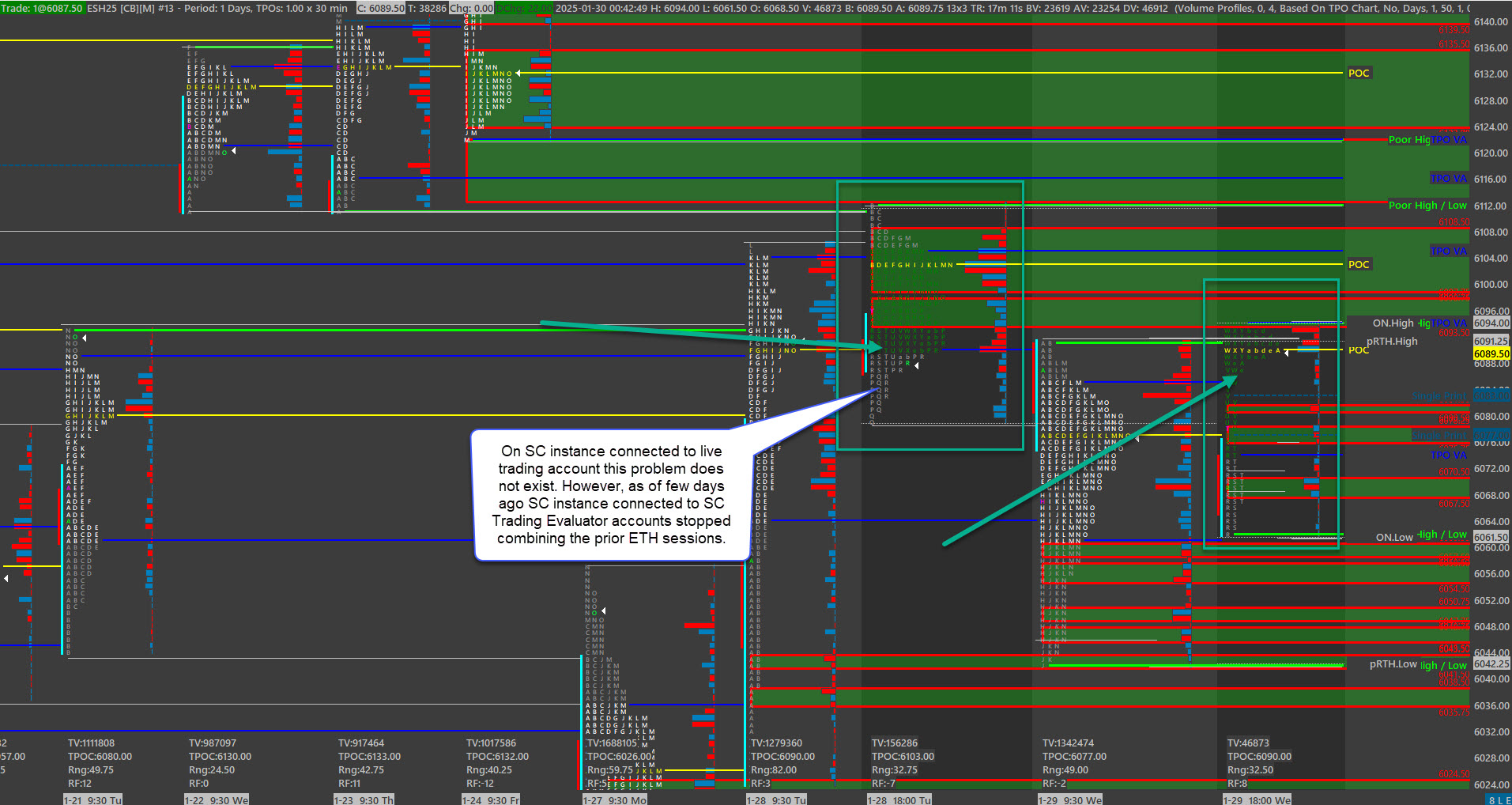Click the 6094.00 price axis marker
The width and height of the screenshot is (1512, 805).
tap(1491, 323)
